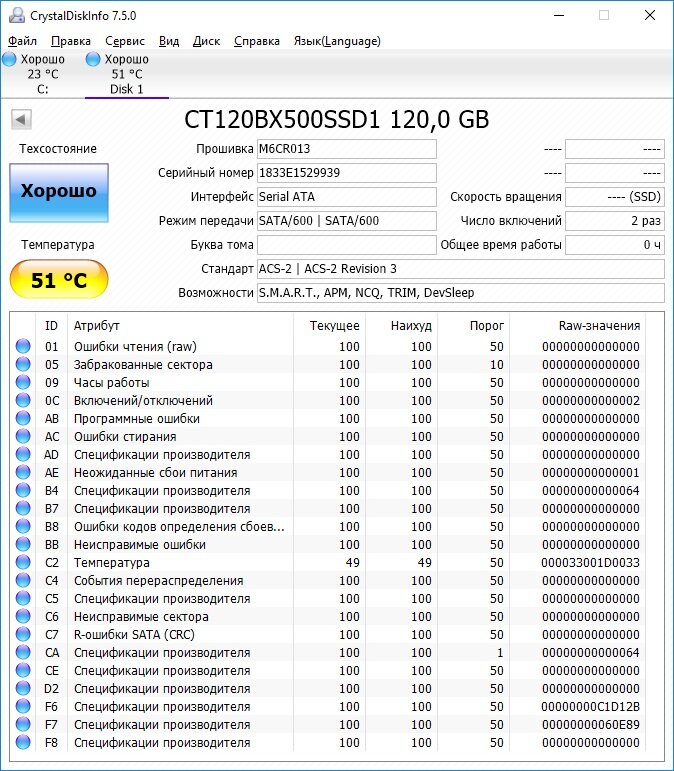This screenshot has height=771, width=674.
Task: Click the empty Буква тома field
Action: pyautogui.click(x=347, y=245)
